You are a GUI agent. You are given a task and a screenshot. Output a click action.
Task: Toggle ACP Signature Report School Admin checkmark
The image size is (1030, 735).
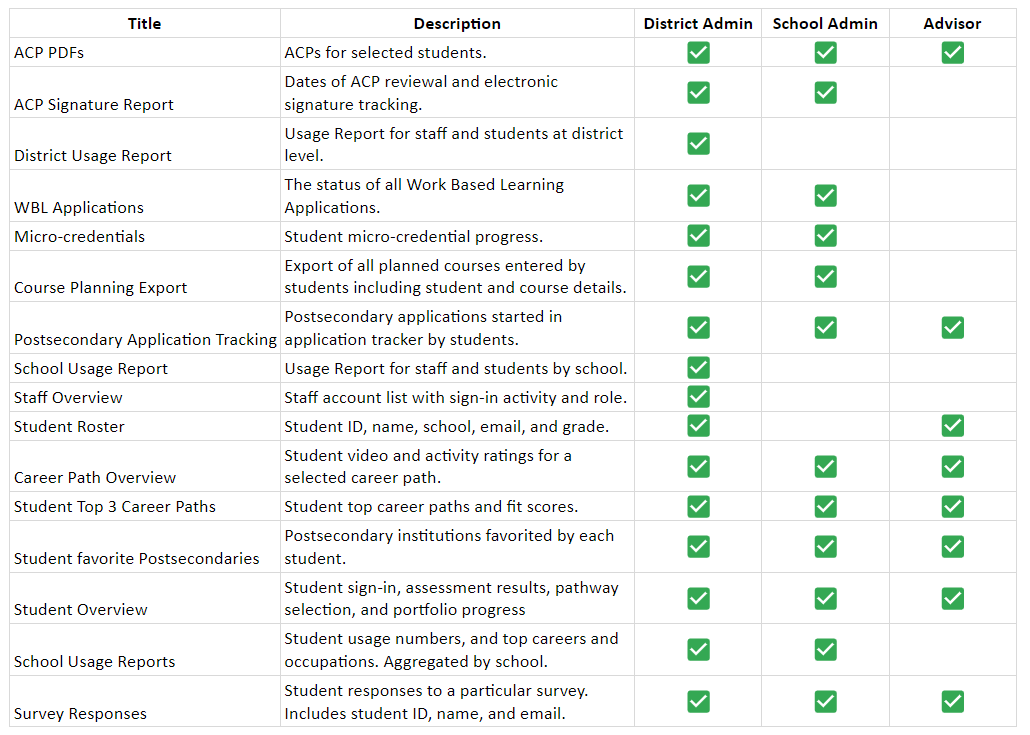(x=825, y=93)
